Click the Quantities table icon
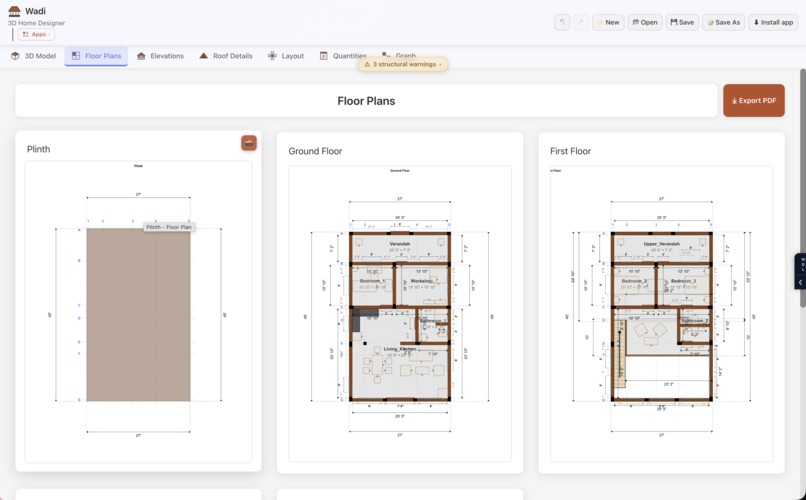 point(323,56)
